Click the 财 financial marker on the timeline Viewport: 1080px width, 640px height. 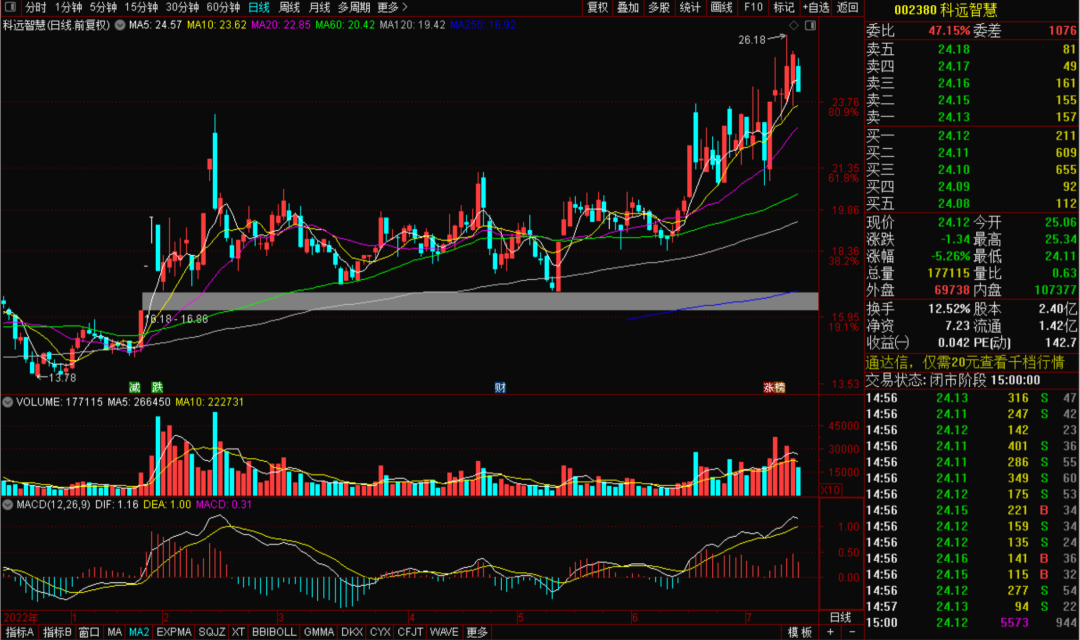click(500, 387)
